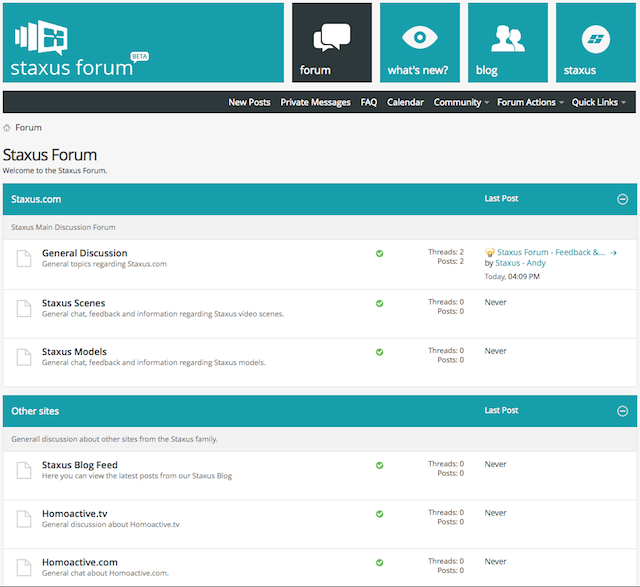Image resolution: width=640 pixels, height=587 pixels.
Task: Click Staxus Models forum page icon
Action: point(24,357)
